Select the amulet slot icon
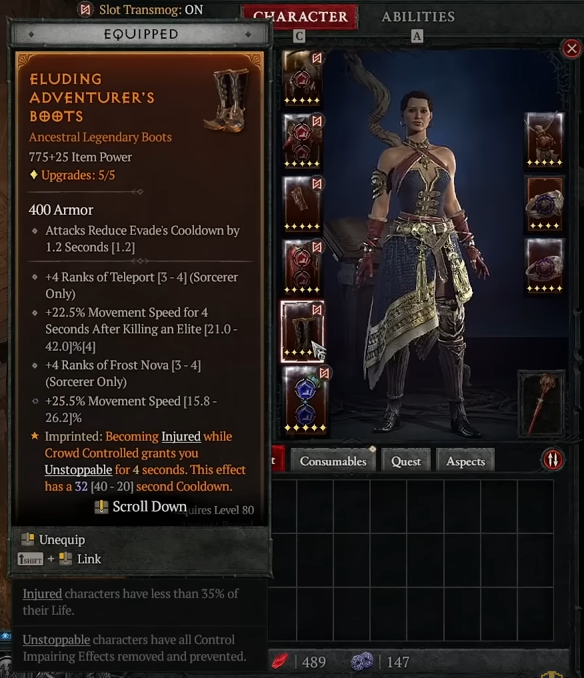This screenshot has width=584, height=678. point(544,140)
